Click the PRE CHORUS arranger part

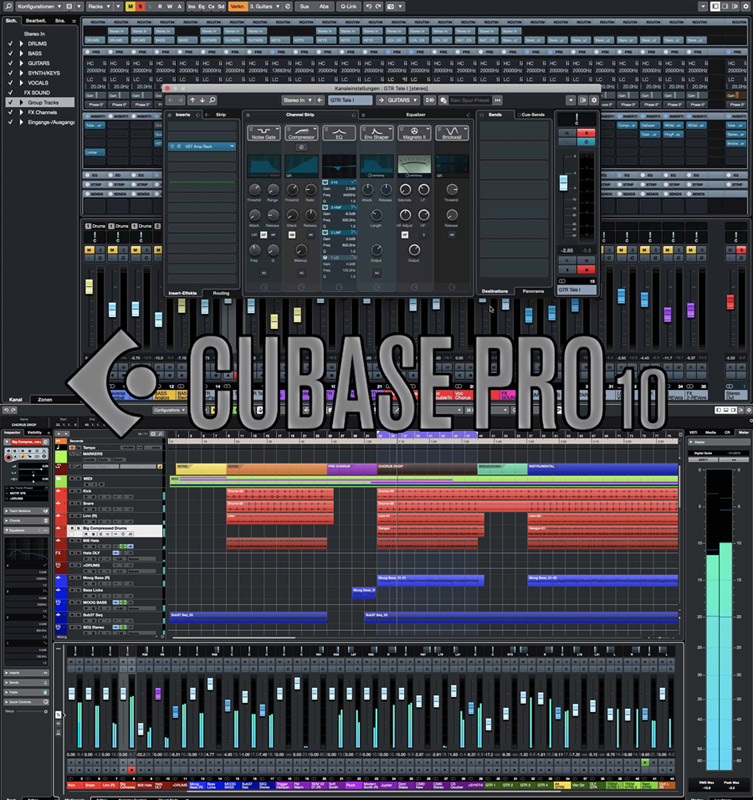352,469
